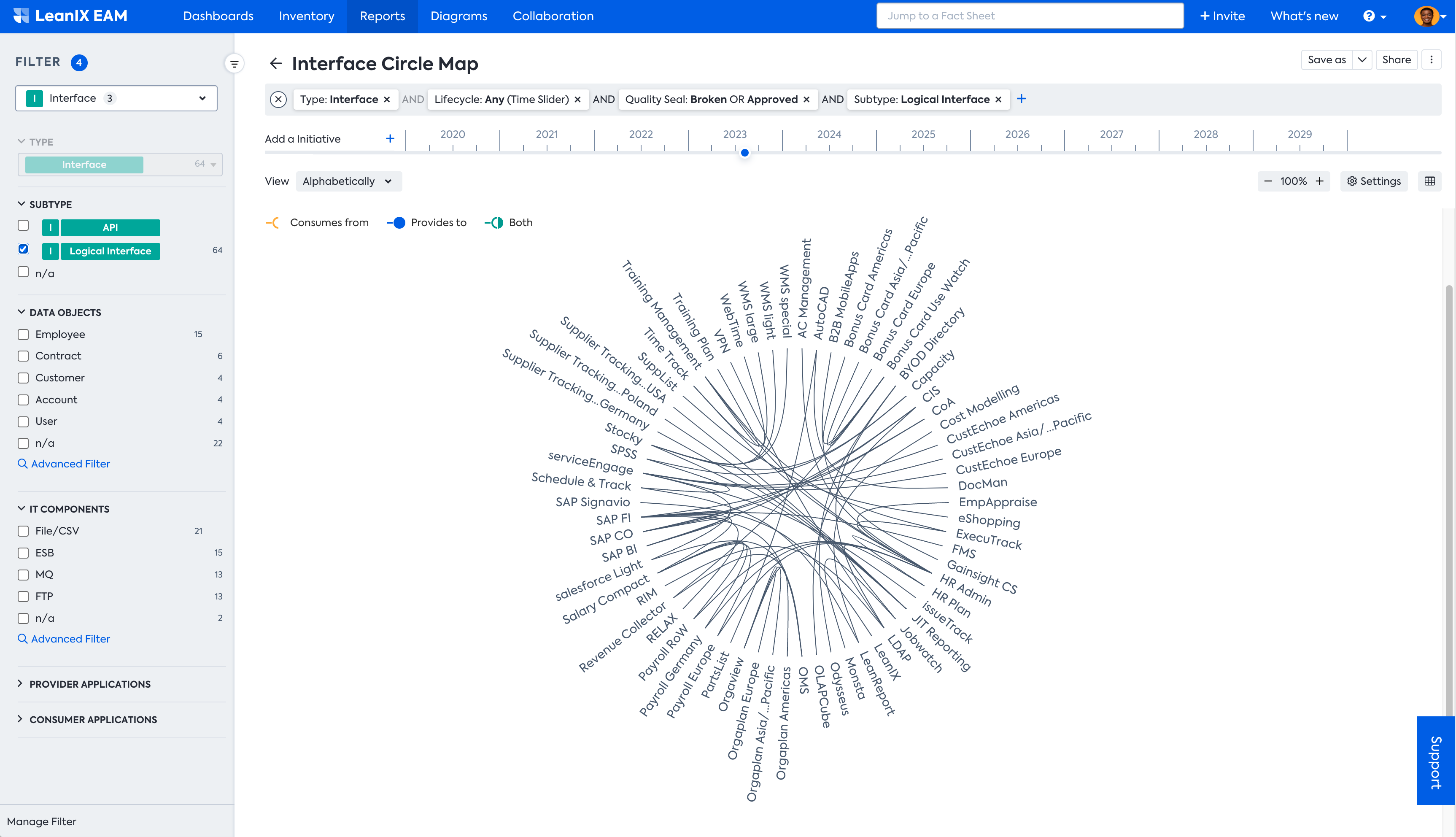Viewport: 1456px width, 837px height.
Task: Check the Employee data object filter
Action: point(23,334)
